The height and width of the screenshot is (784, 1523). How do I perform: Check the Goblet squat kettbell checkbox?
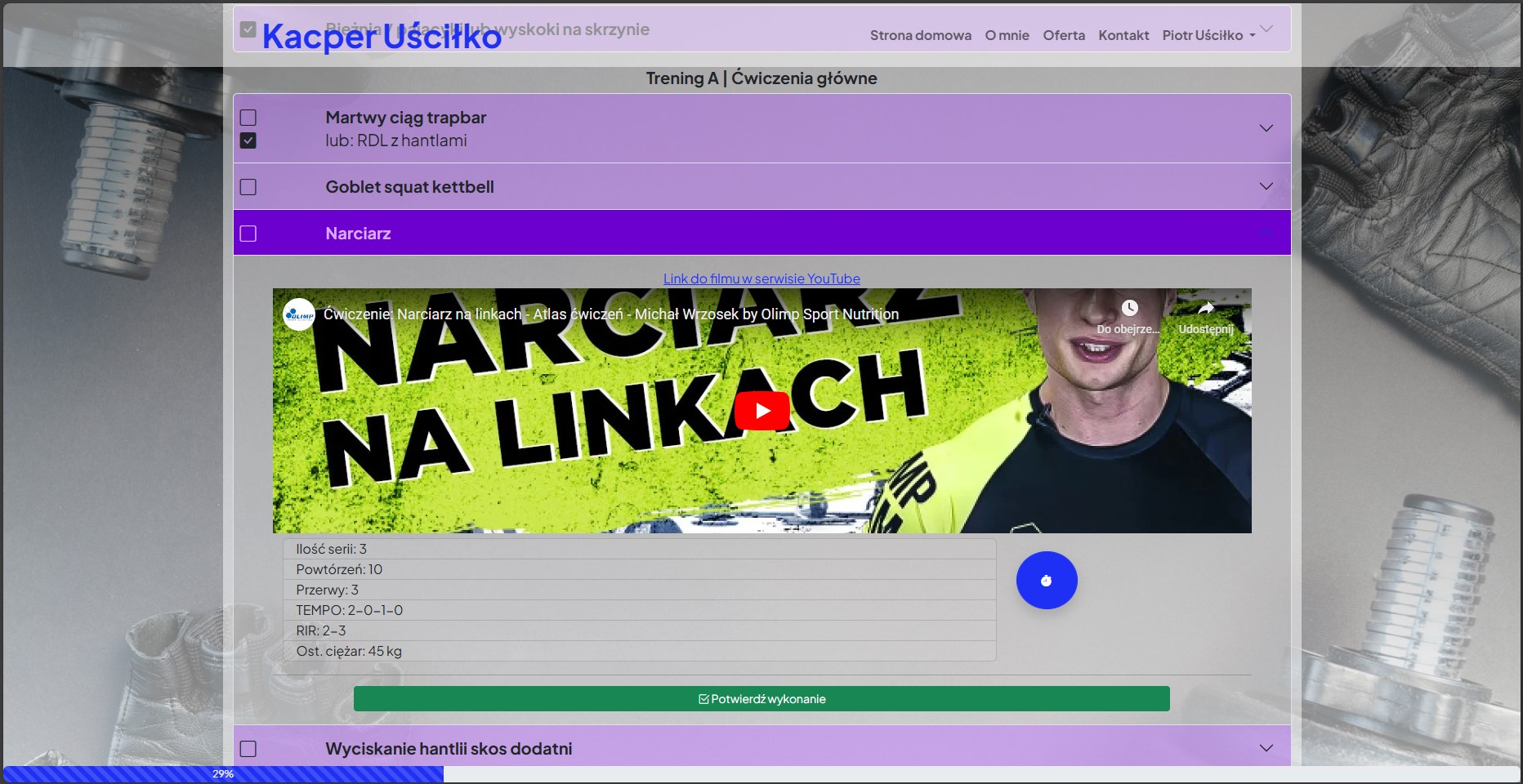click(248, 187)
